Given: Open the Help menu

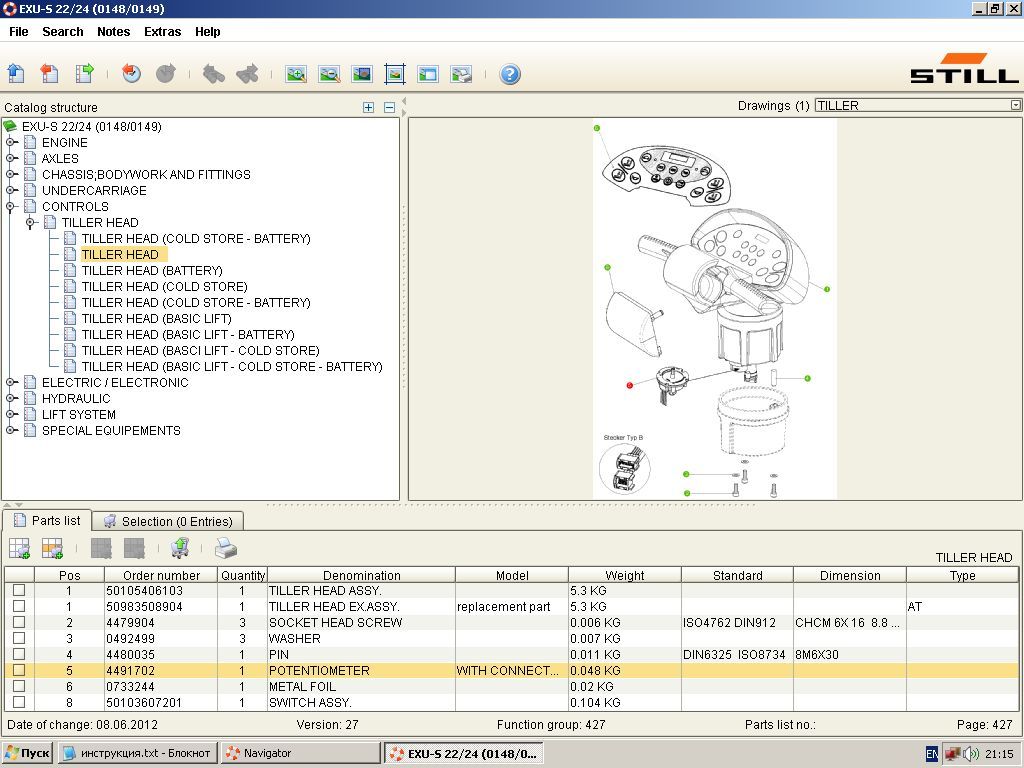Looking at the screenshot, I should tap(208, 31).
